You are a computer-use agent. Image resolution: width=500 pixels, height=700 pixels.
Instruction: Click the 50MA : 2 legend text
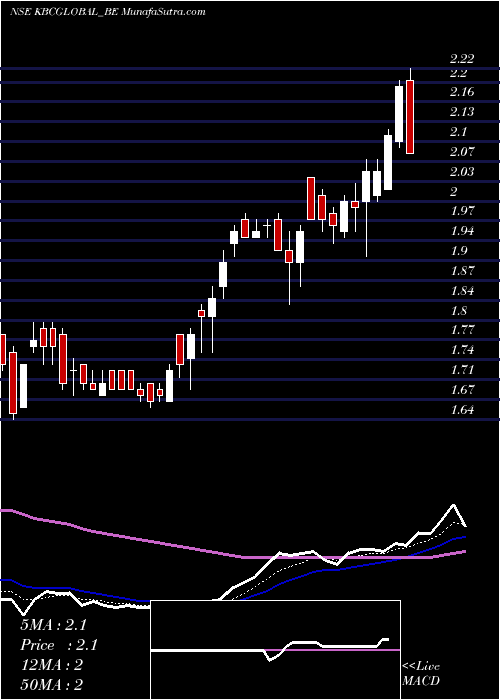[x=52, y=684]
